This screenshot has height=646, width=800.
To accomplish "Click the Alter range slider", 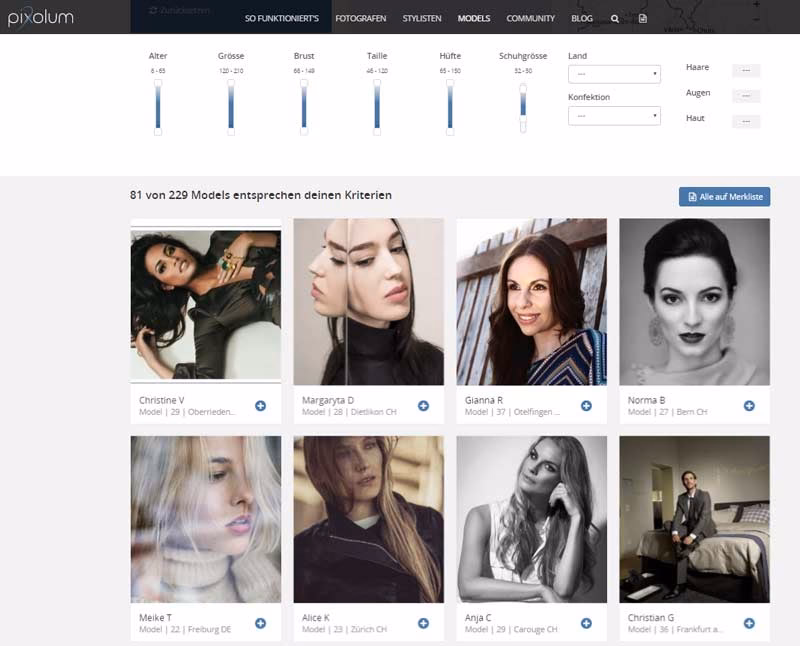I will click(158, 106).
